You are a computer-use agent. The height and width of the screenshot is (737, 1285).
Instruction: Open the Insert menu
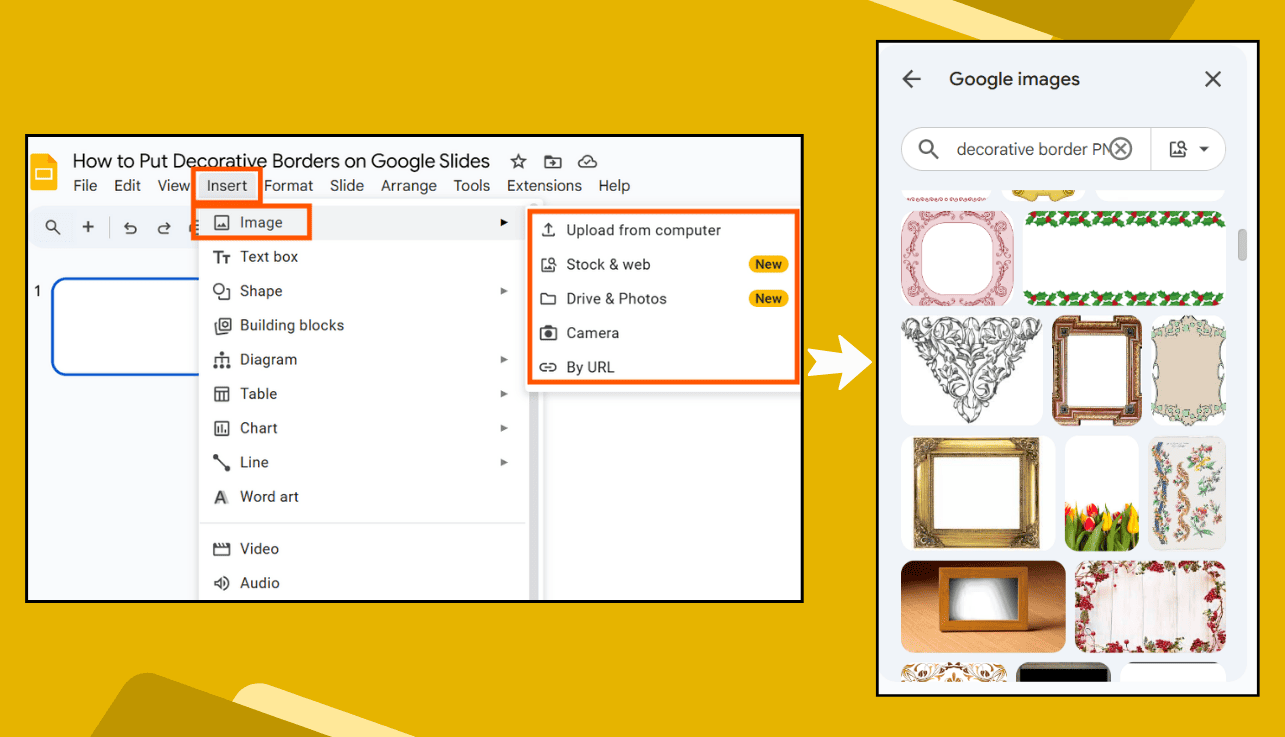[x=227, y=185]
